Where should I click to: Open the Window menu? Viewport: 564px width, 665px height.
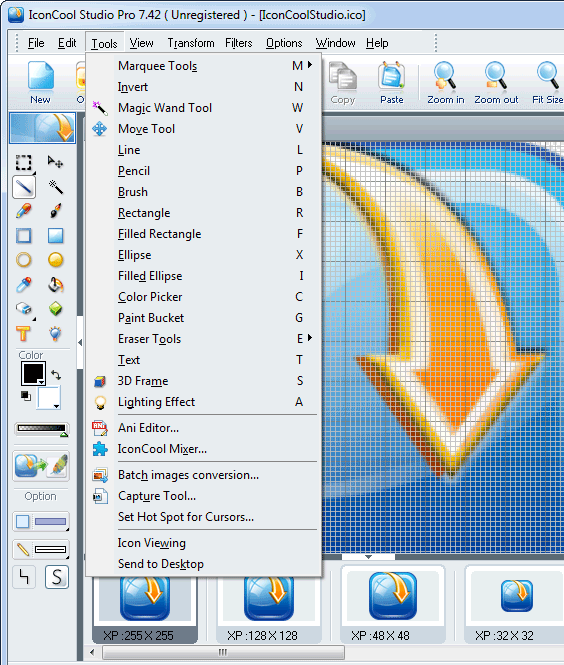[335, 43]
